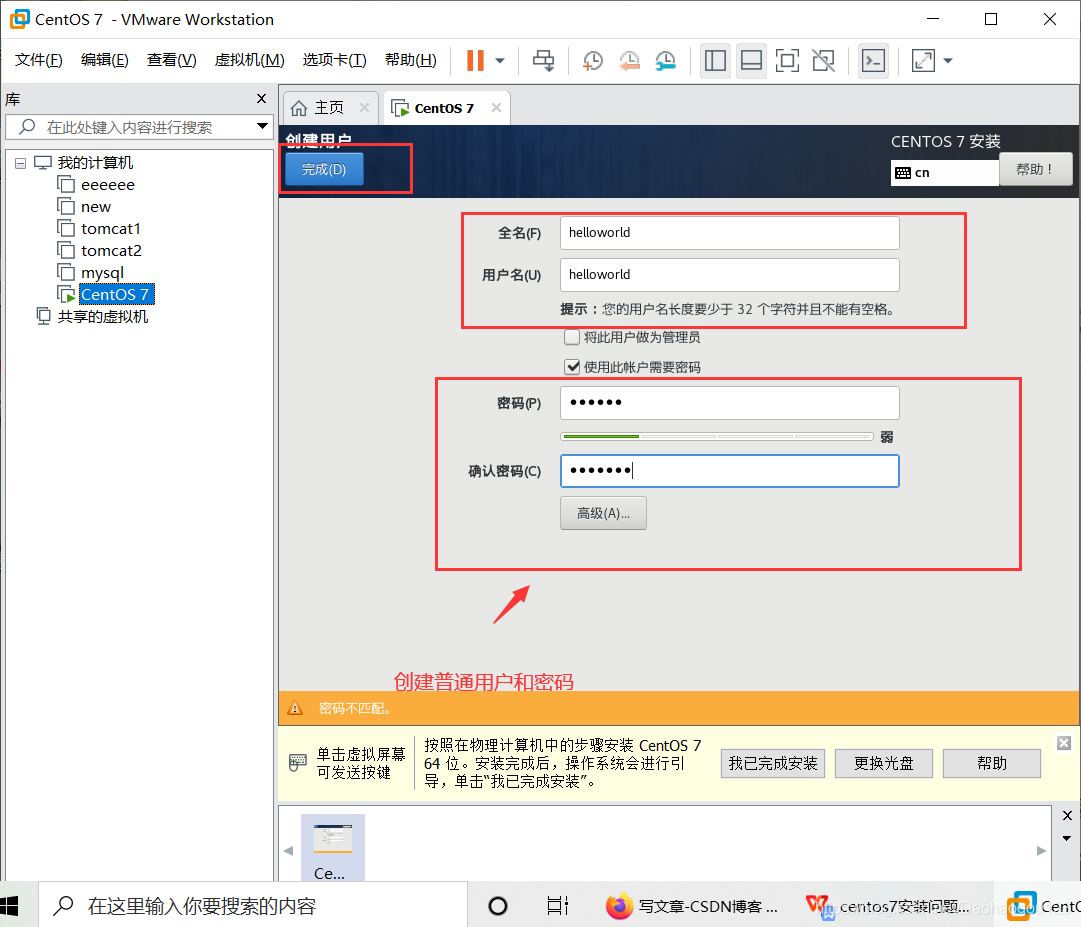The height and width of the screenshot is (927, 1081).
Task: Click the 完成(D) button
Action: point(324,170)
